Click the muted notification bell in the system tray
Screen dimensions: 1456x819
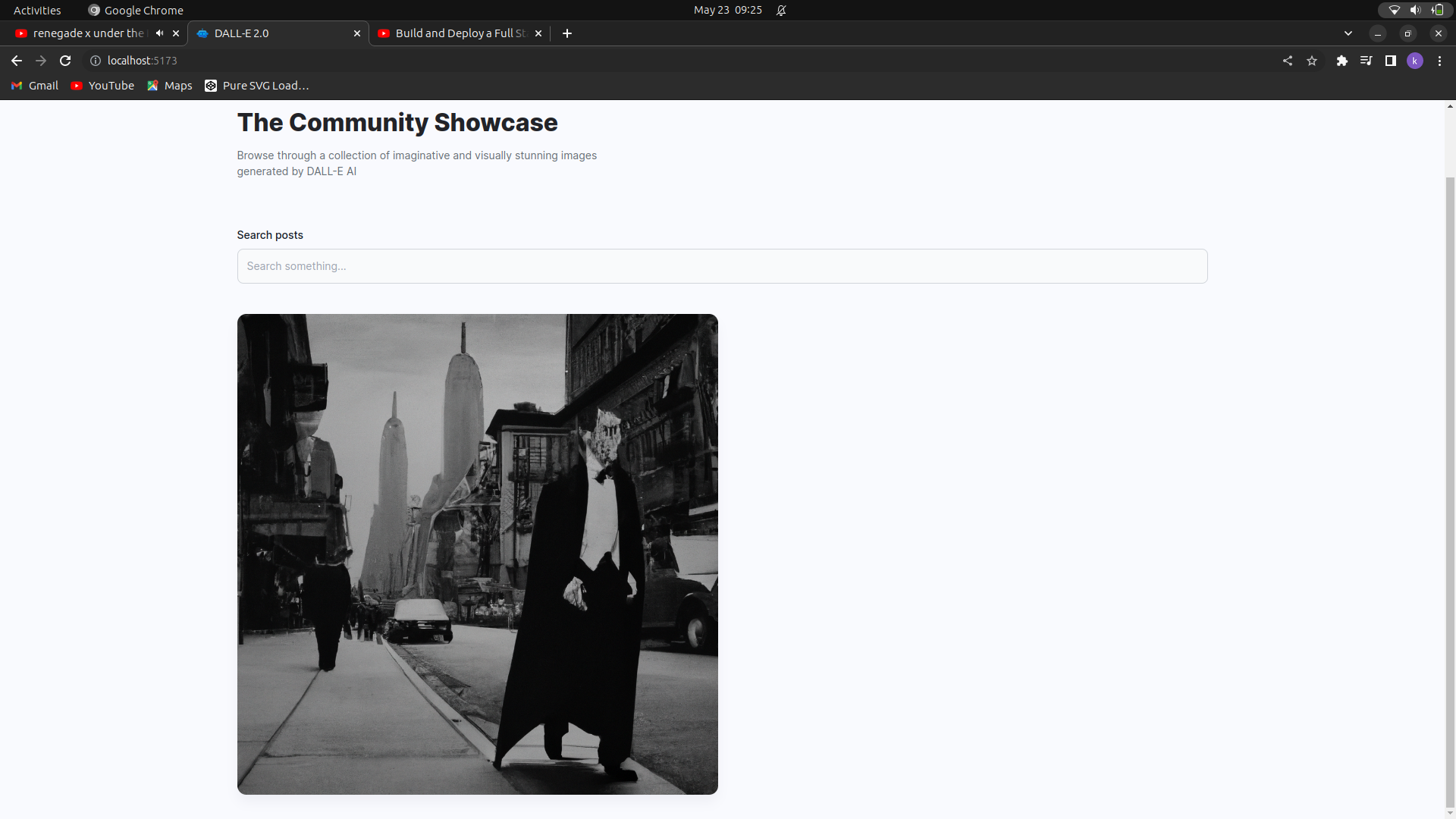[x=782, y=10]
